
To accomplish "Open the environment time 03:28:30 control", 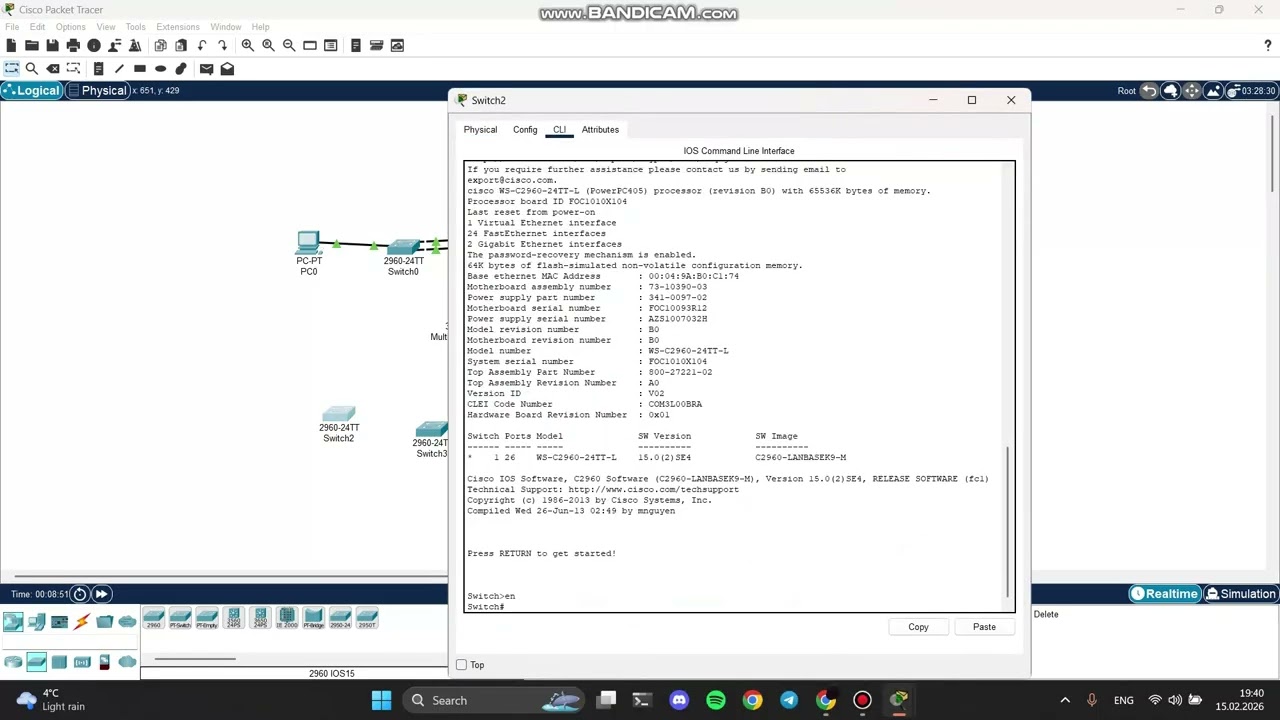I will tap(1251, 91).
